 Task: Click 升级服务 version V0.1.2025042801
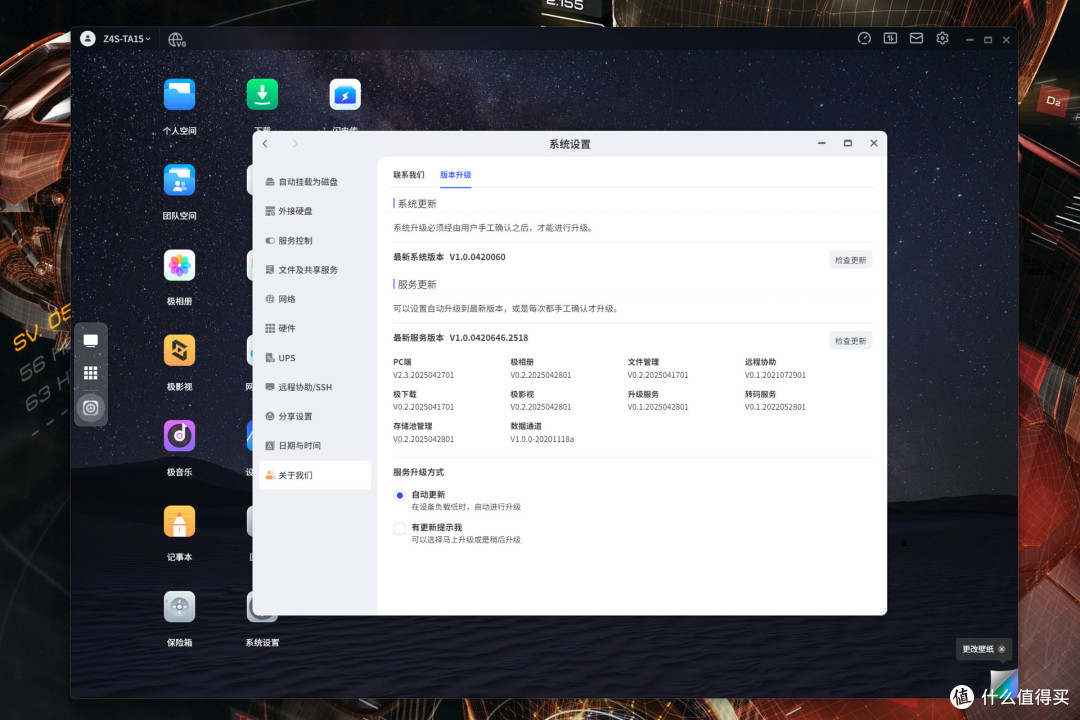657,407
